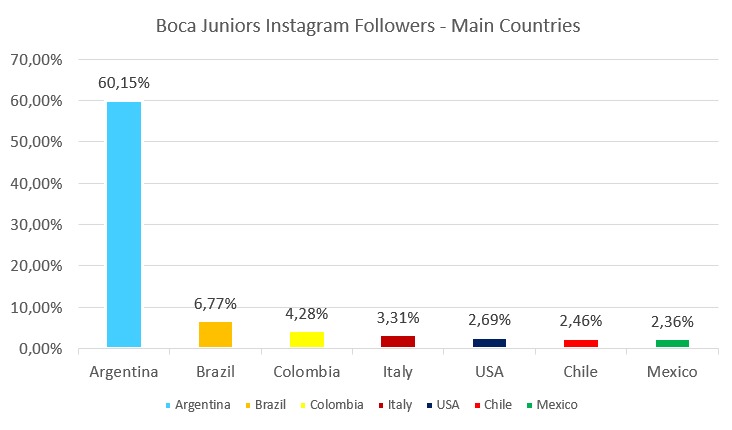Select the navy USA bar
732x430 pixels.
(490, 342)
